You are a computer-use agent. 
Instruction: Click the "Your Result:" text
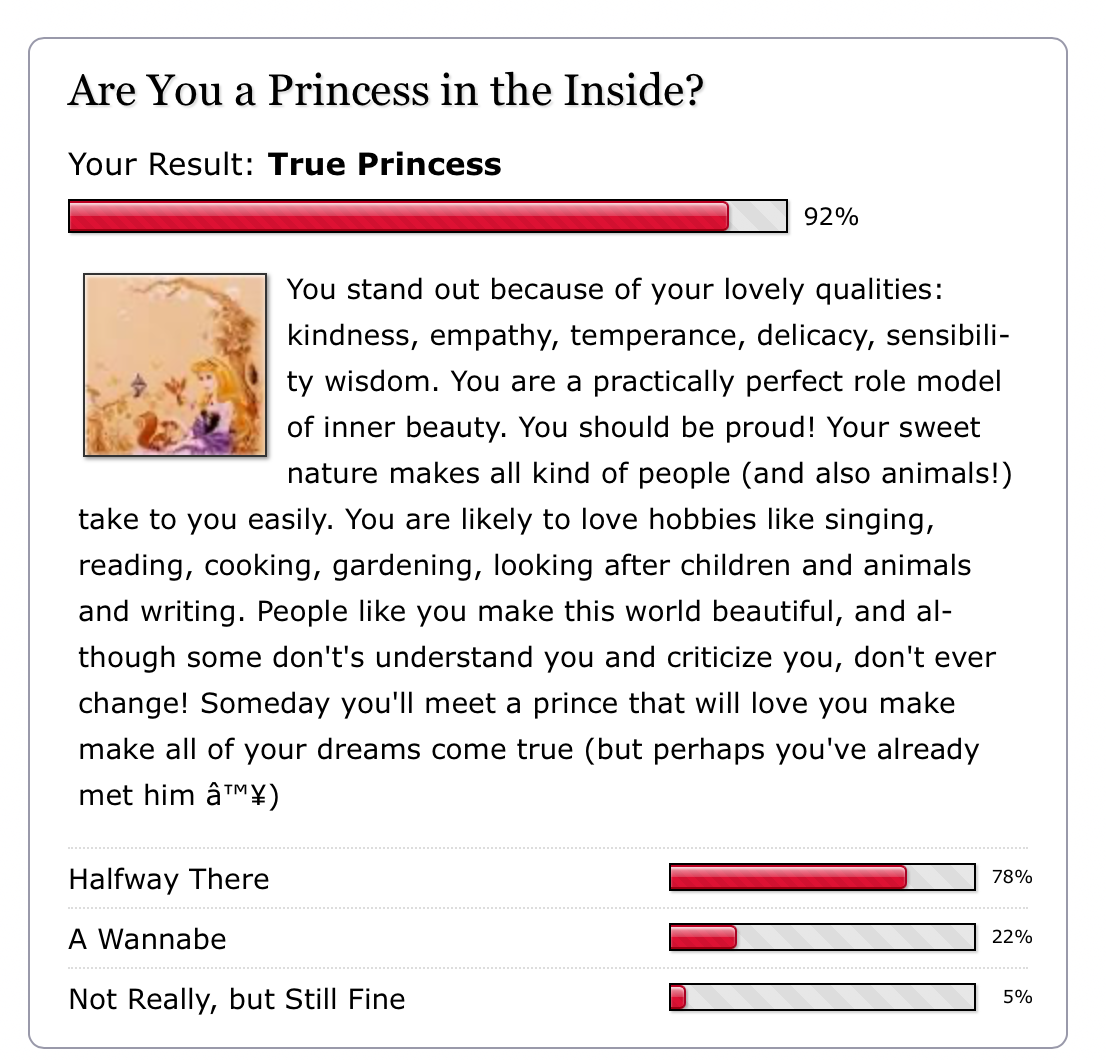pyautogui.click(x=161, y=164)
